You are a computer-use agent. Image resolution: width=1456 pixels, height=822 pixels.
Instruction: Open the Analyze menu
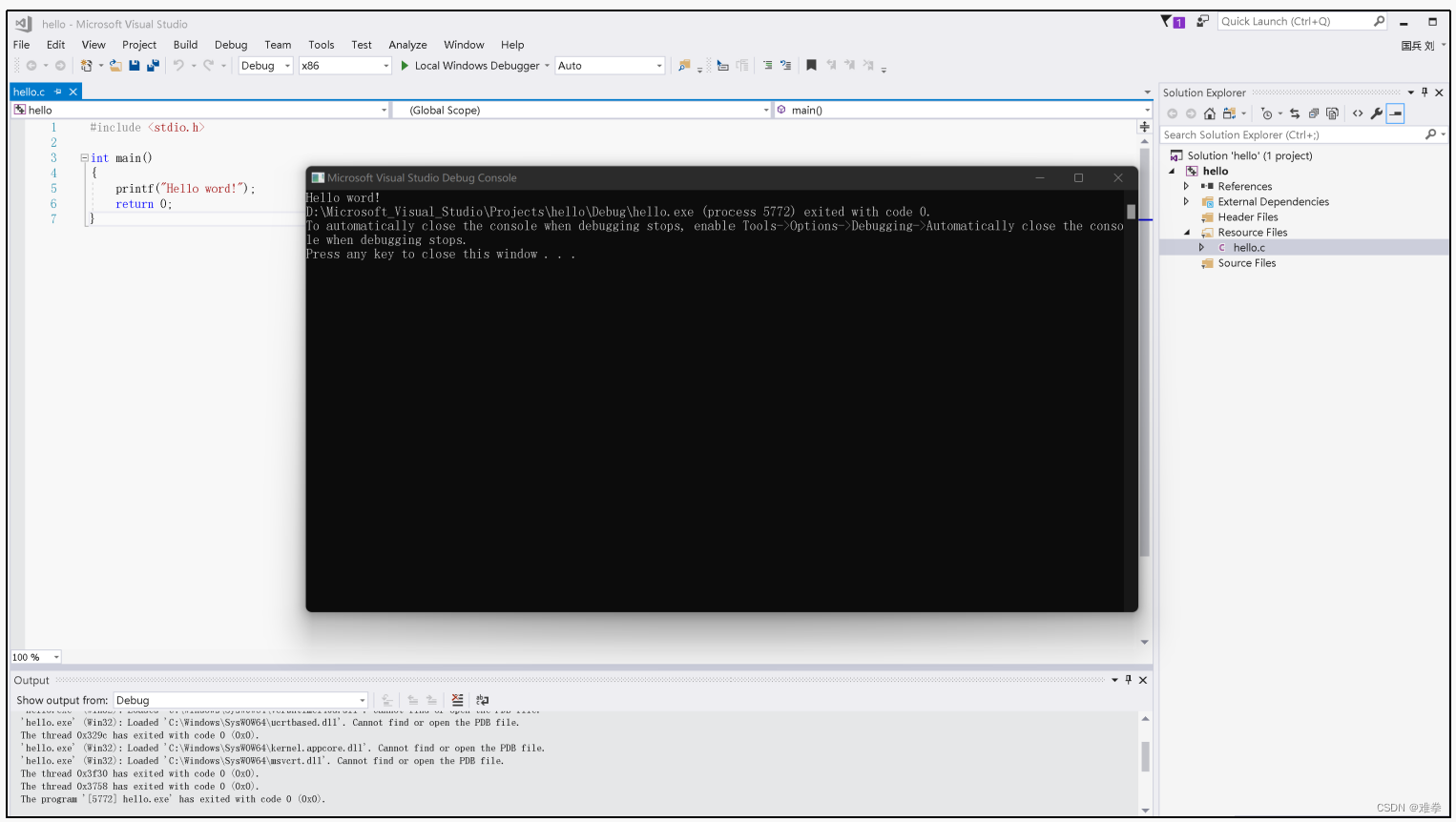[x=407, y=45]
